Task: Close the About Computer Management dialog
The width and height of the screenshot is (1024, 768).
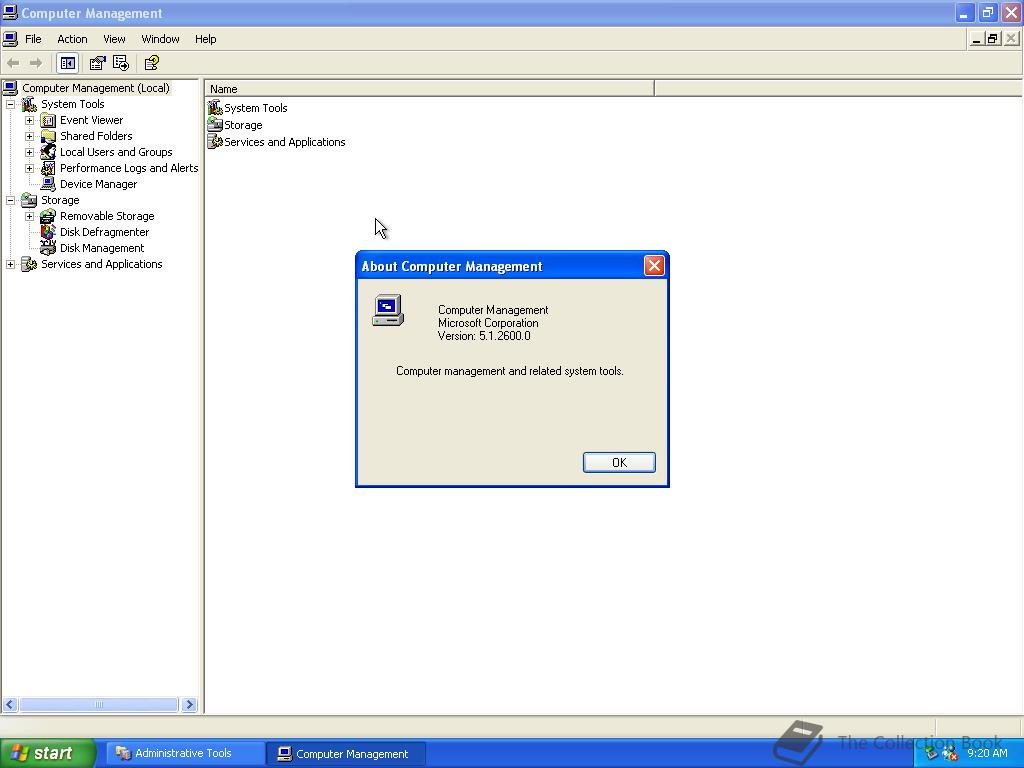Action: (x=654, y=265)
